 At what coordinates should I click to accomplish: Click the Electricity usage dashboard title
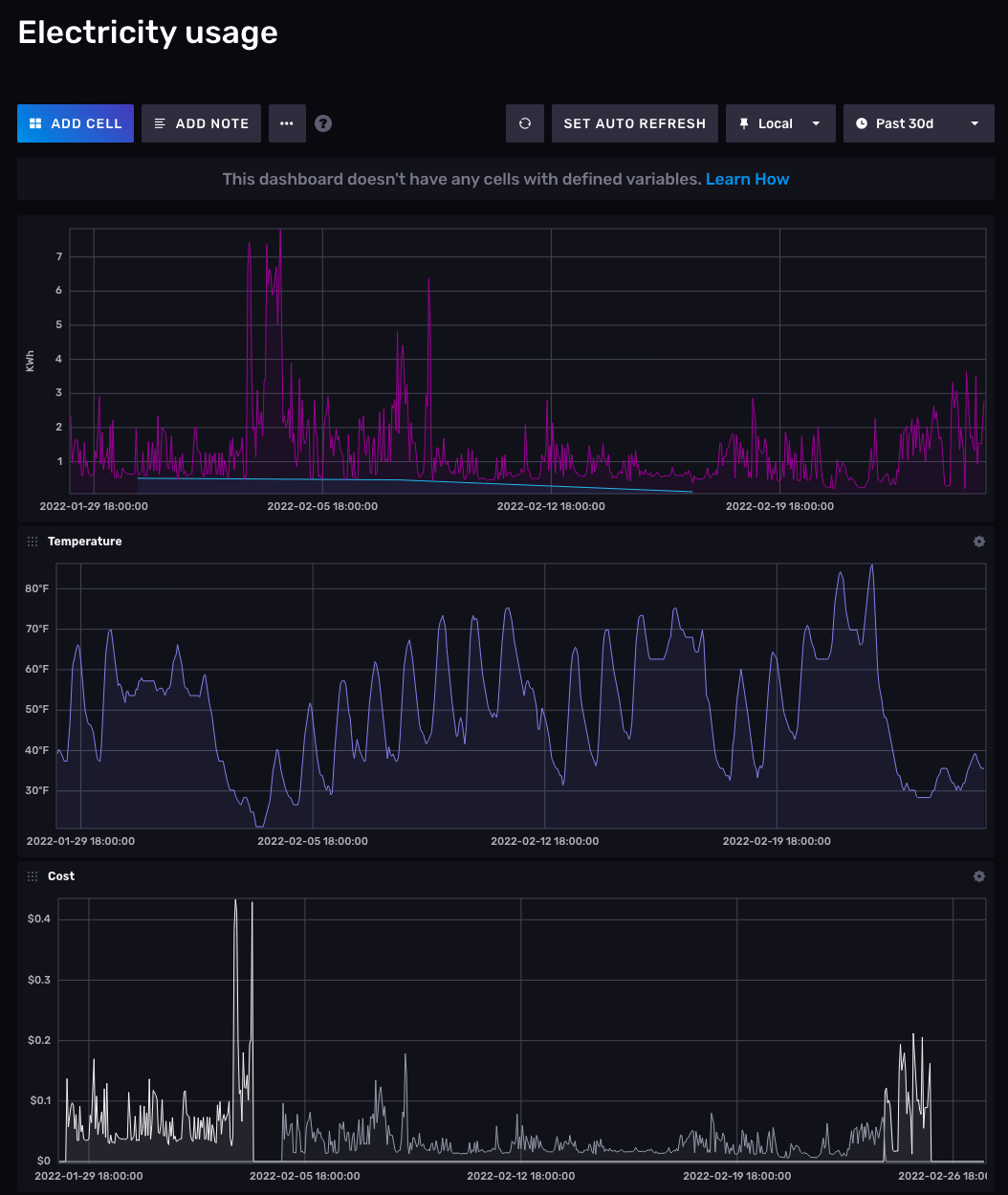pos(148,33)
